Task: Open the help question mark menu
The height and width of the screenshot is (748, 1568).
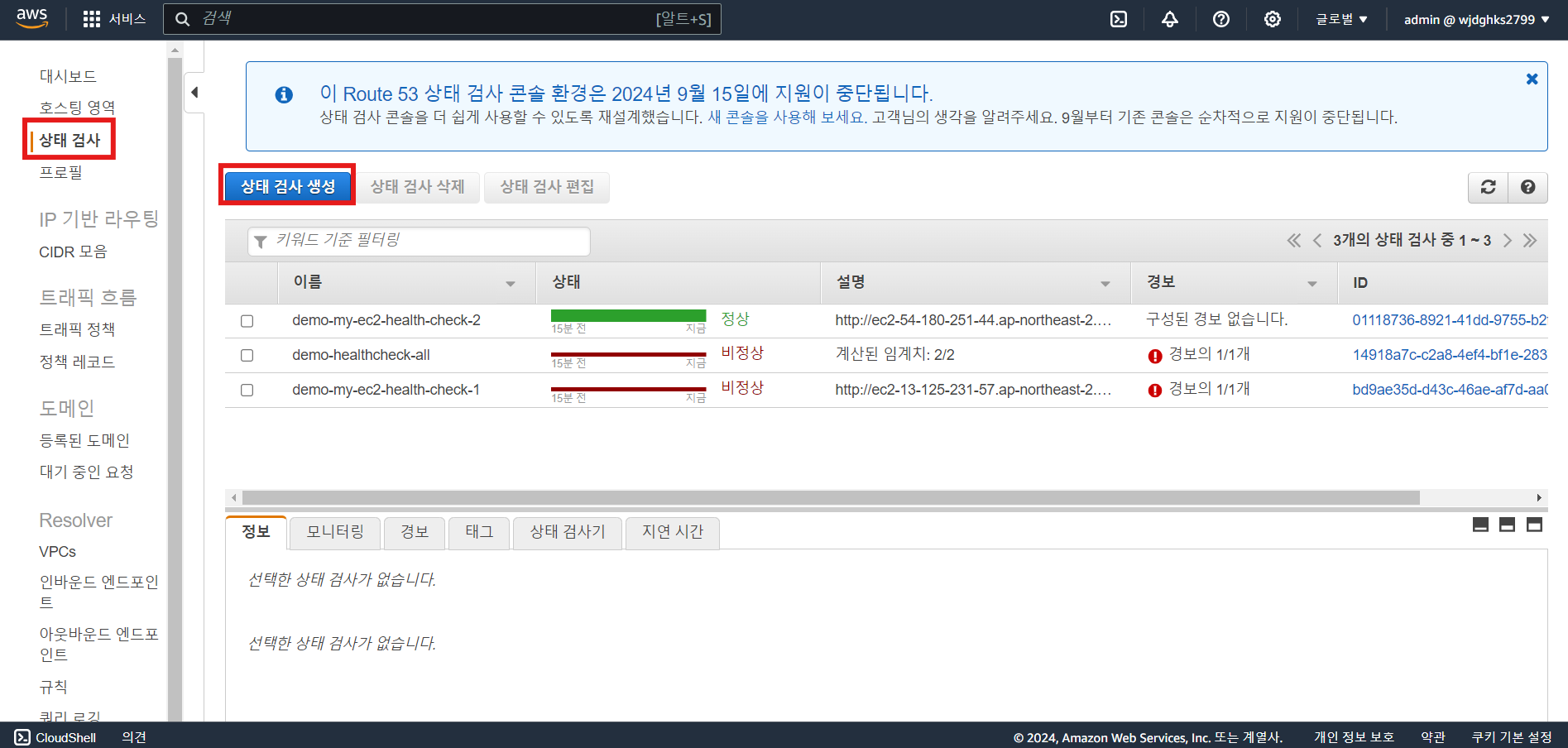Action: 1221,19
